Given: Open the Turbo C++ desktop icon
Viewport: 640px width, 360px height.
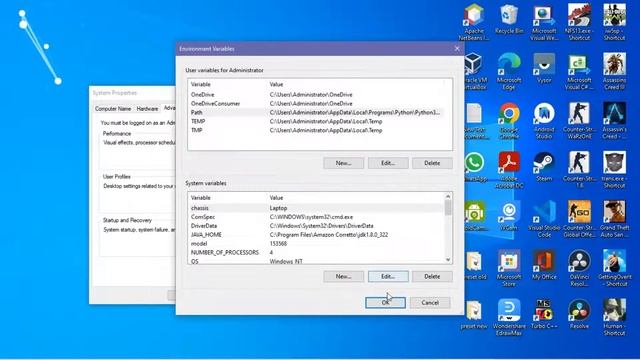Looking at the screenshot, I should 544,314.
